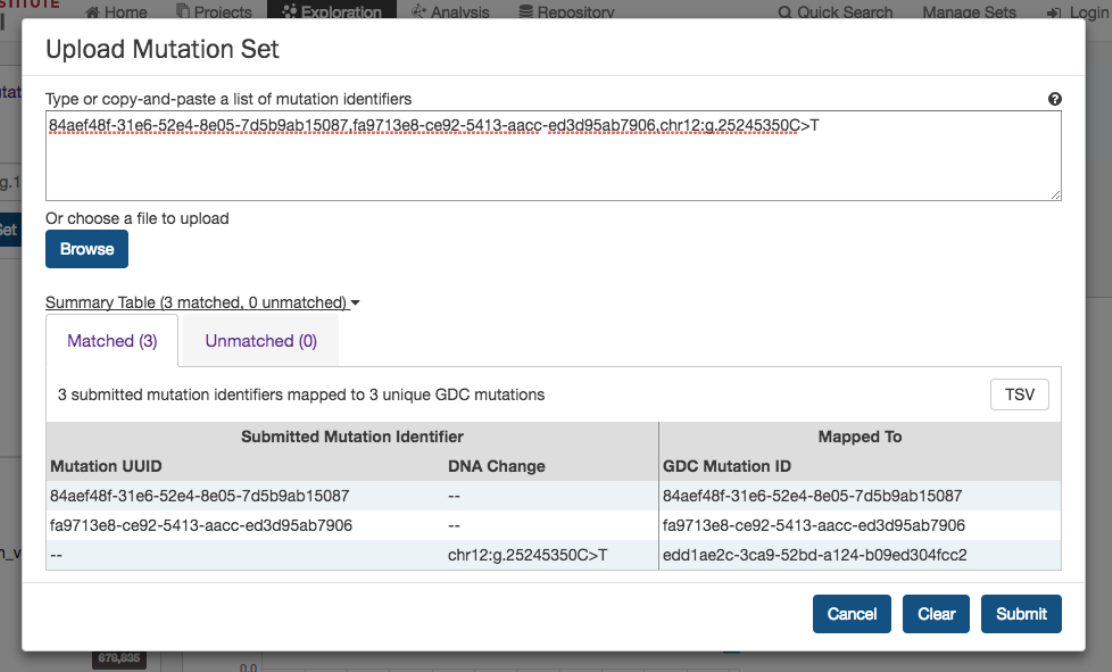Image resolution: width=1112 pixels, height=672 pixels.
Task: Open Quick Search magnifier
Action: pyautogui.click(x=786, y=13)
